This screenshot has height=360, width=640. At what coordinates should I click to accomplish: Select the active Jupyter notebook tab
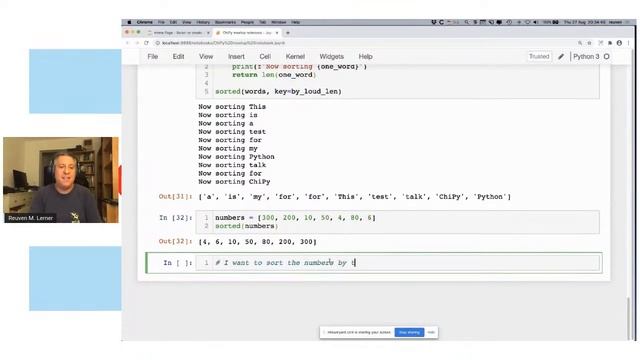tap(247, 33)
